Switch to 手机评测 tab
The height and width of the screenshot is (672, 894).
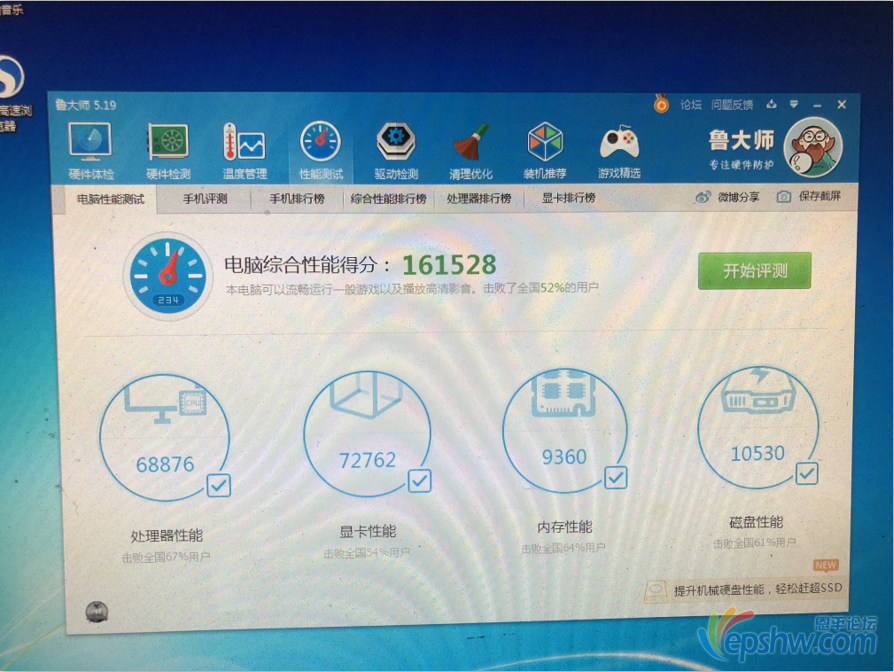[205, 199]
